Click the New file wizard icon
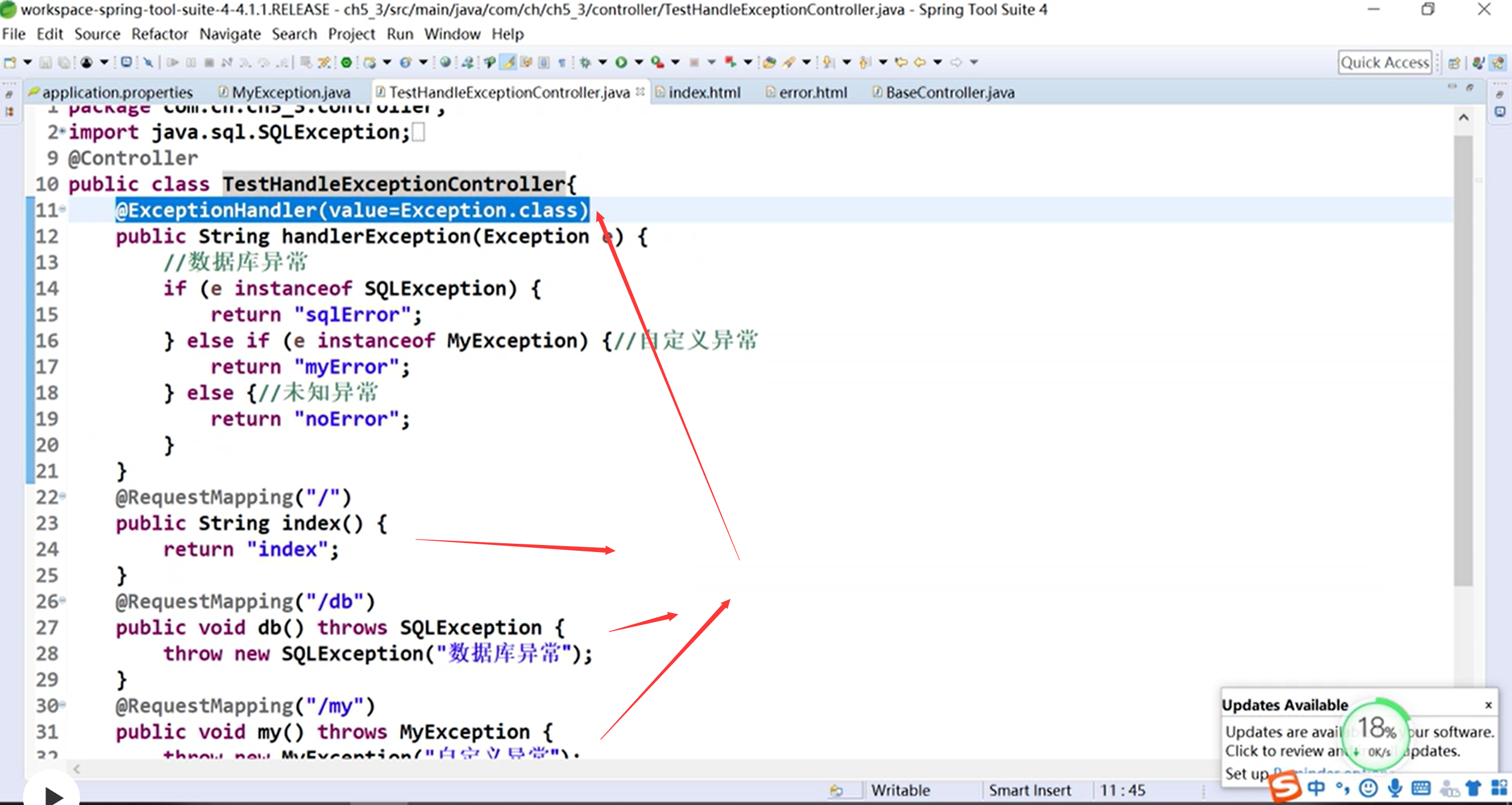The image size is (1512, 805). [x=10, y=62]
